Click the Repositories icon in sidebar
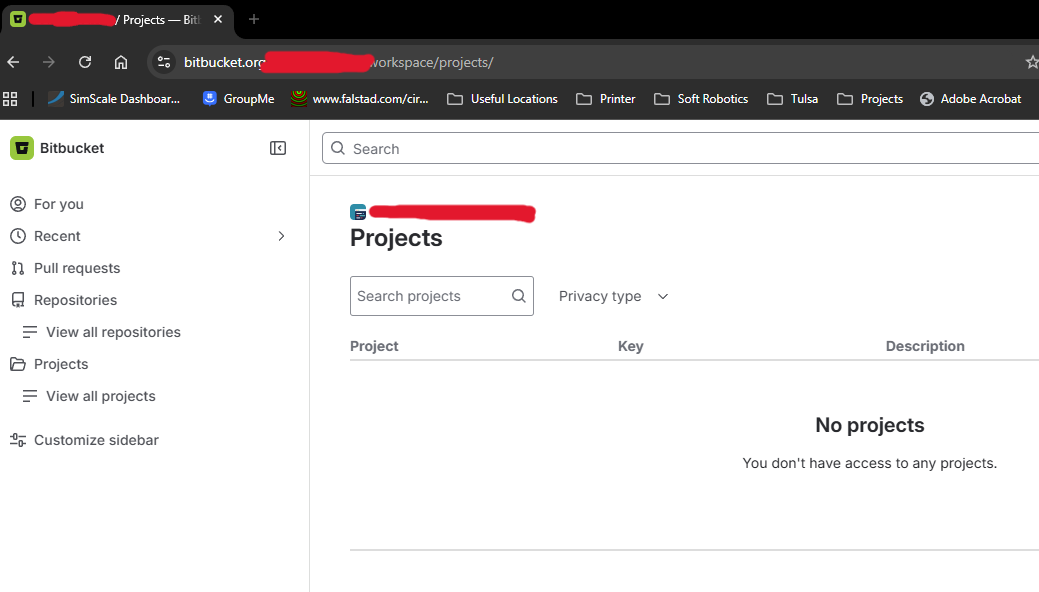This screenshot has height=592, width=1039. click(x=18, y=300)
